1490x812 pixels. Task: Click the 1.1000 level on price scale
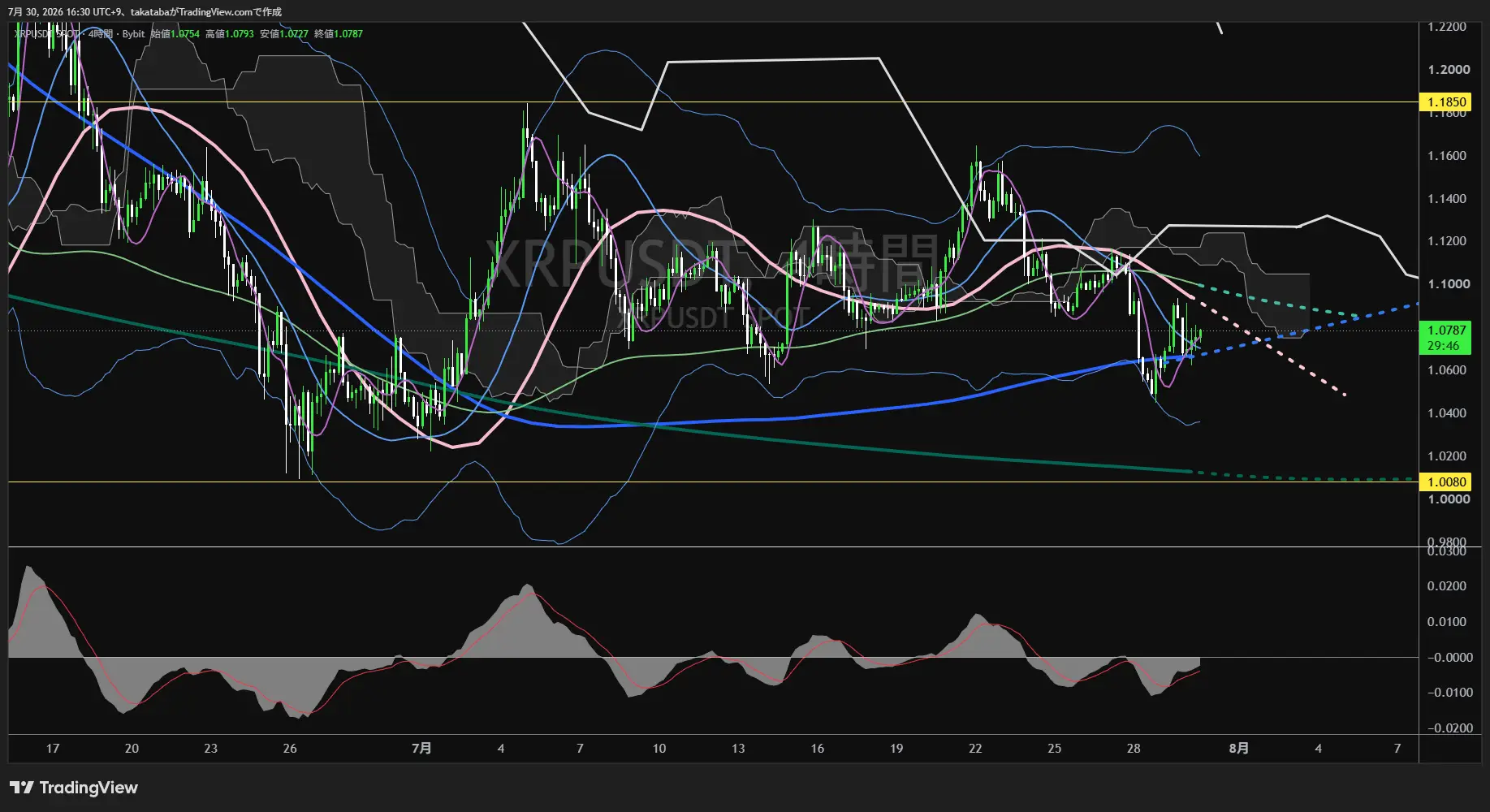(1449, 284)
